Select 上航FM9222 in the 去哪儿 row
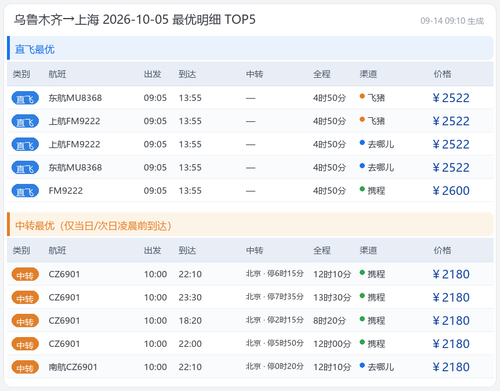This screenshot has height=391, width=500. 74,144
